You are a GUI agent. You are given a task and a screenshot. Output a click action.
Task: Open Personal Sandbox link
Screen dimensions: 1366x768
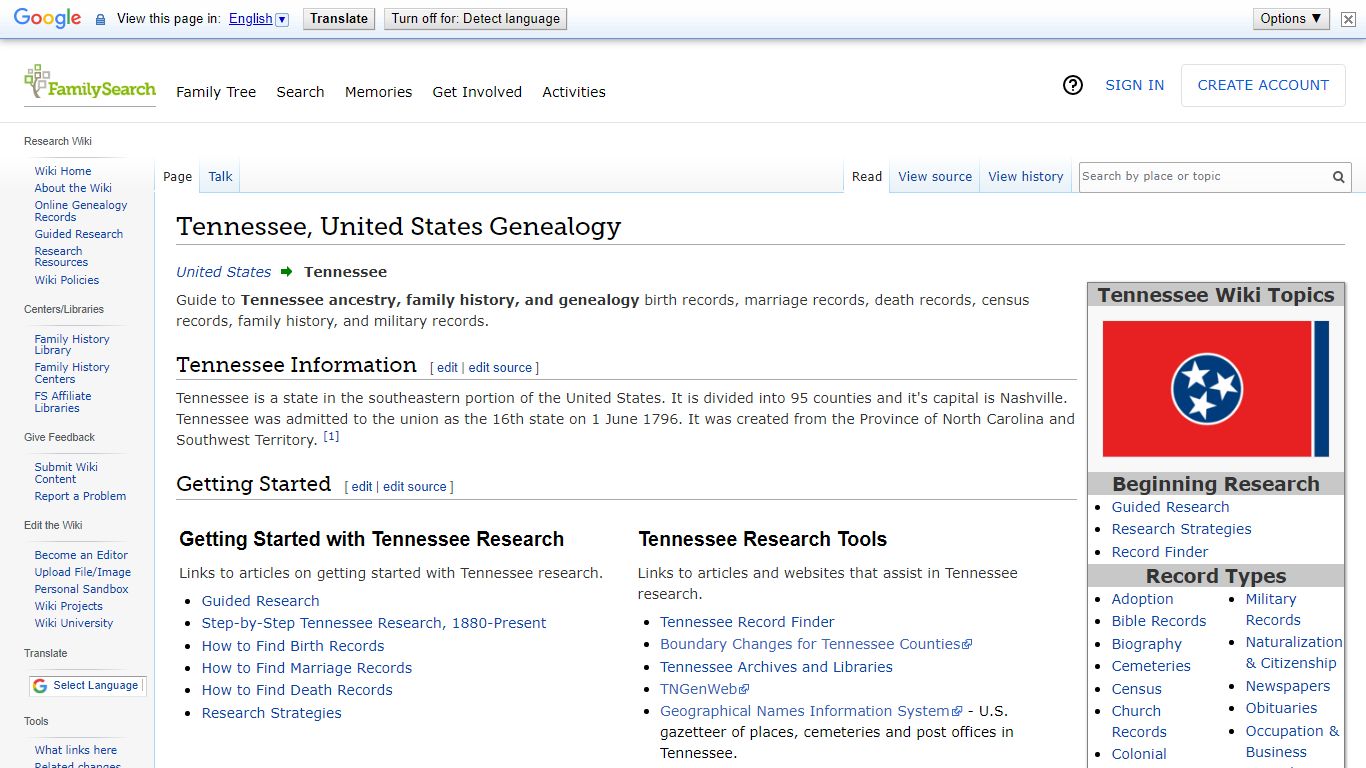(x=82, y=589)
